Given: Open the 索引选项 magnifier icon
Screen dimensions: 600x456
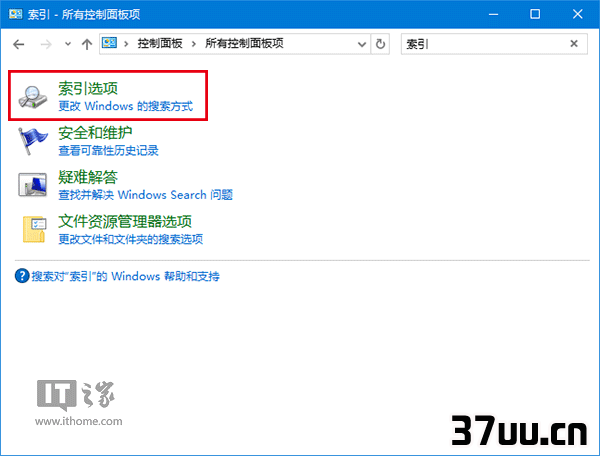Looking at the screenshot, I should (33, 97).
